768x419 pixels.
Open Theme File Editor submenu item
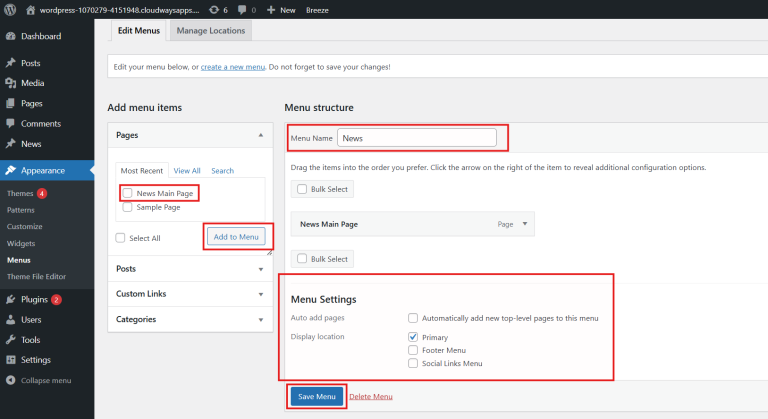click(36, 276)
